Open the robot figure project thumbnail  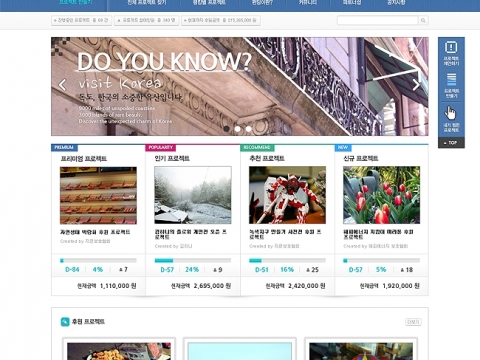287,195
